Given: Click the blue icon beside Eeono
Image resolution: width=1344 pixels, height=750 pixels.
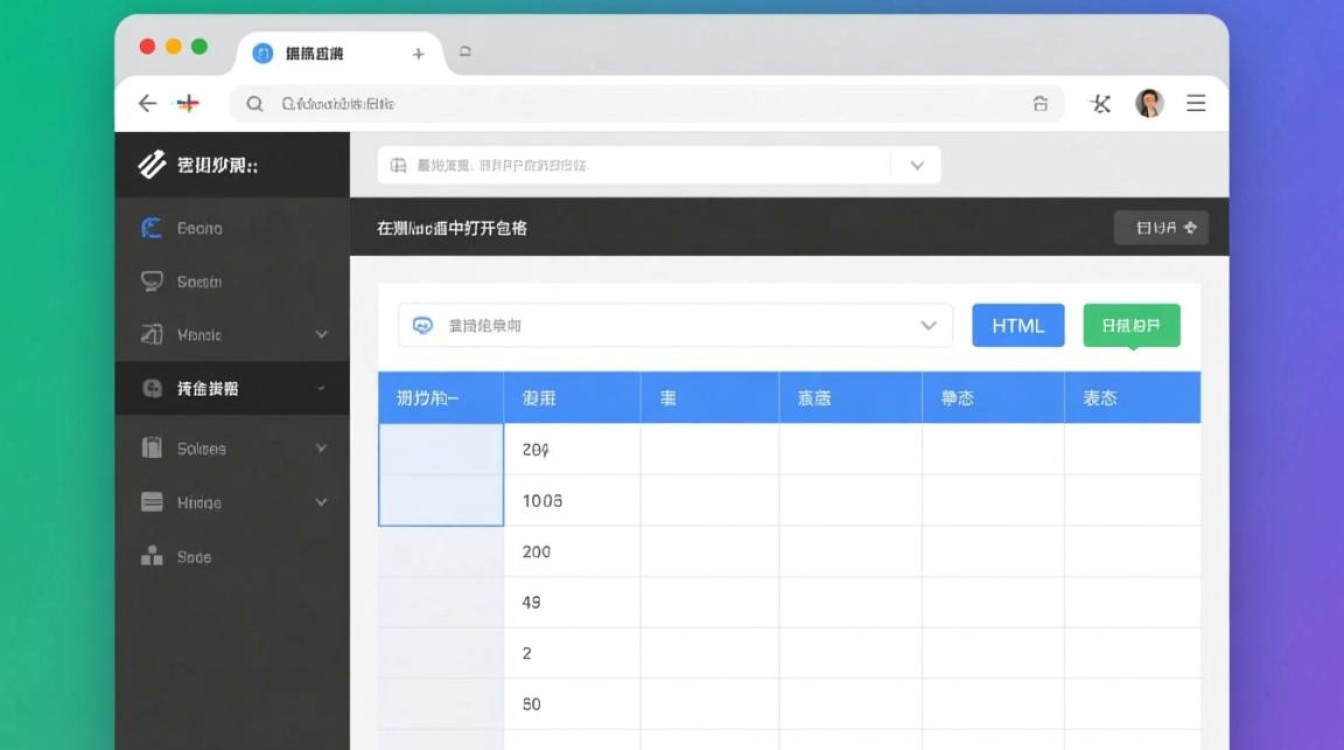Looking at the screenshot, I should pyautogui.click(x=152, y=228).
